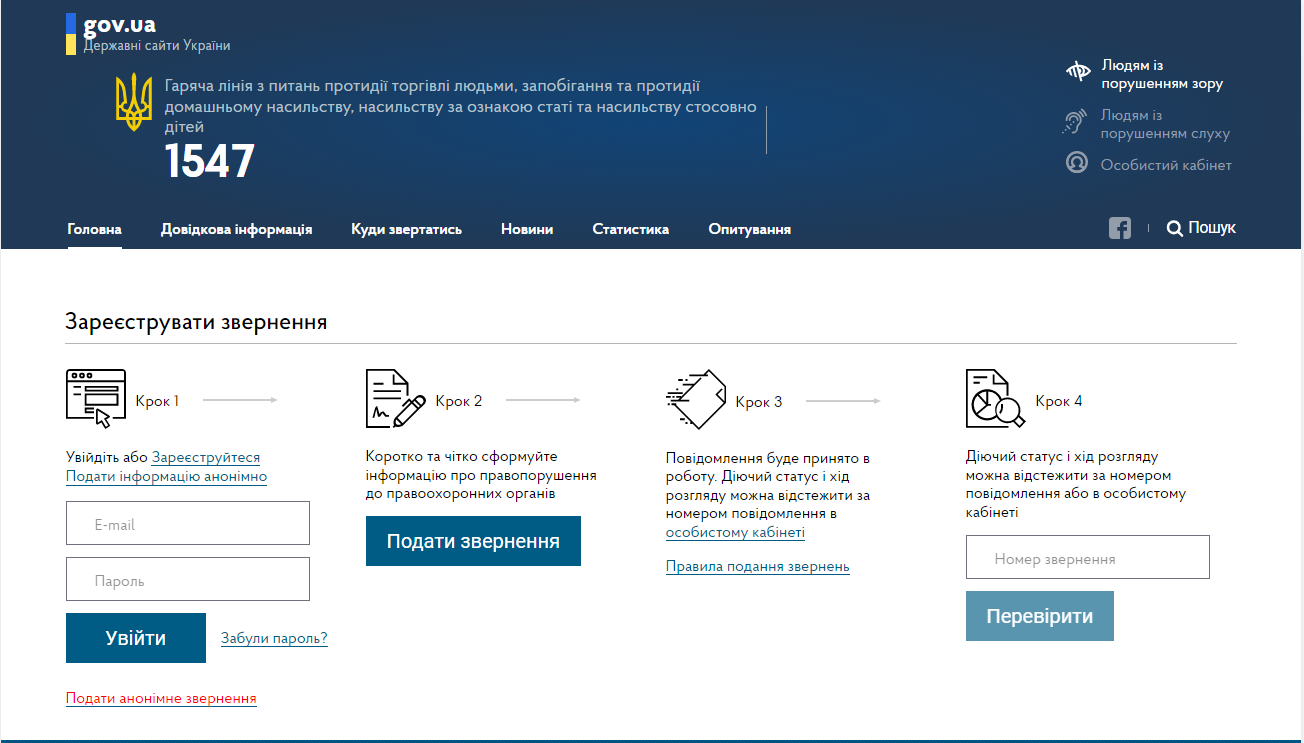1304x743 pixels.
Task: Click the Крок 3 flying envelope icon
Action: point(695,398)
